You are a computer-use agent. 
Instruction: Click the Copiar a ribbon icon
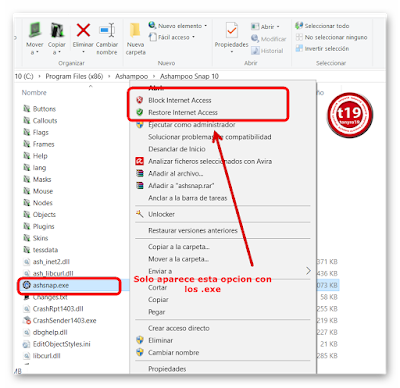(x=57, y=31)
